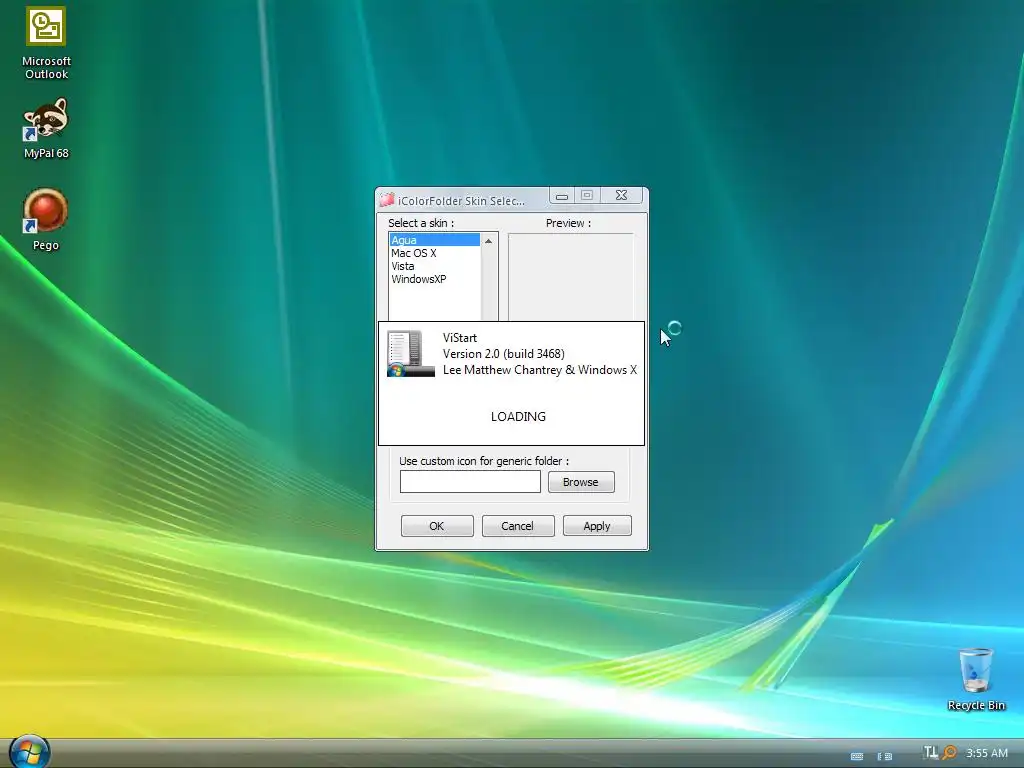
Task: Click the ViStart splash logo icon
Action: (x=410, y=353)
